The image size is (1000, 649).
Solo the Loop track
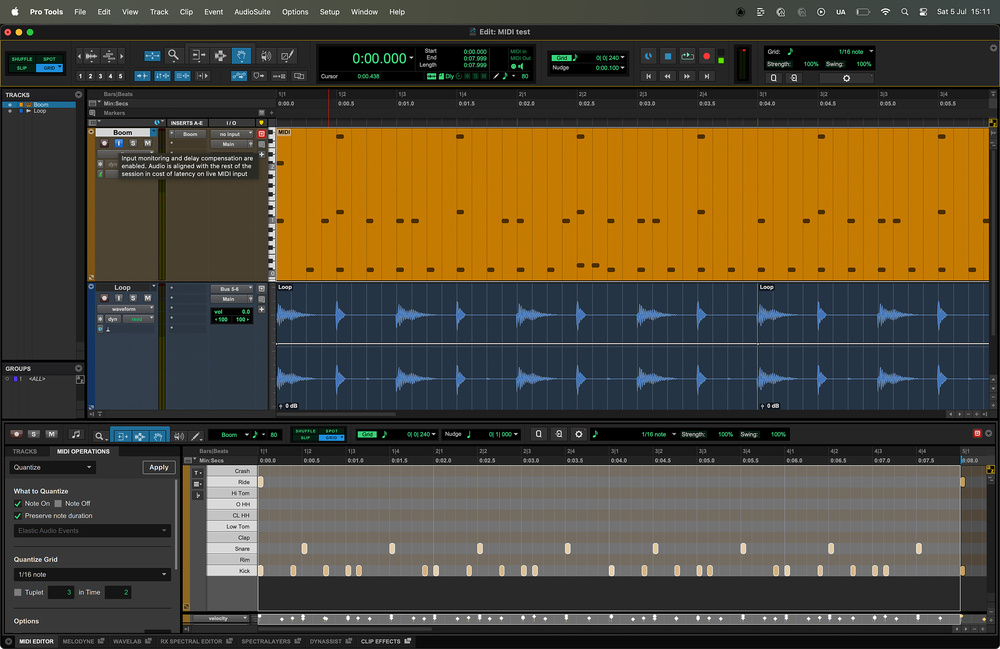[x=133, y=298]
